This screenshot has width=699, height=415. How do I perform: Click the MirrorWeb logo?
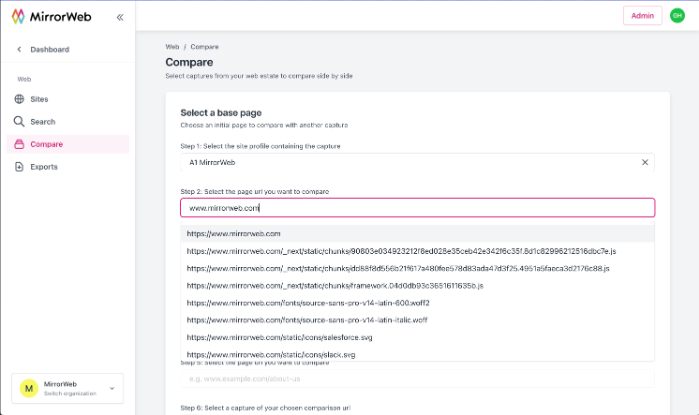point(51,16)
